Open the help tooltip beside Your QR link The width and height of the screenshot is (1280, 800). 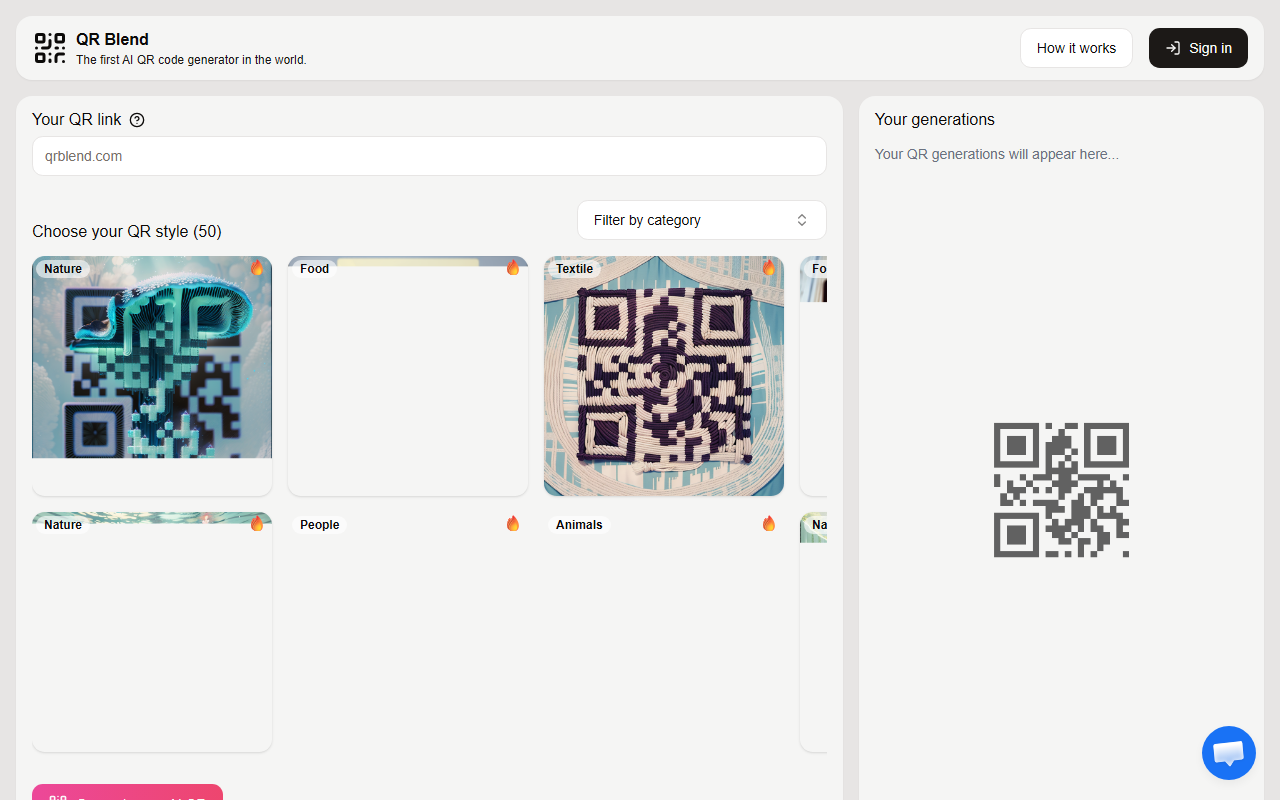(x=137, y=120)
